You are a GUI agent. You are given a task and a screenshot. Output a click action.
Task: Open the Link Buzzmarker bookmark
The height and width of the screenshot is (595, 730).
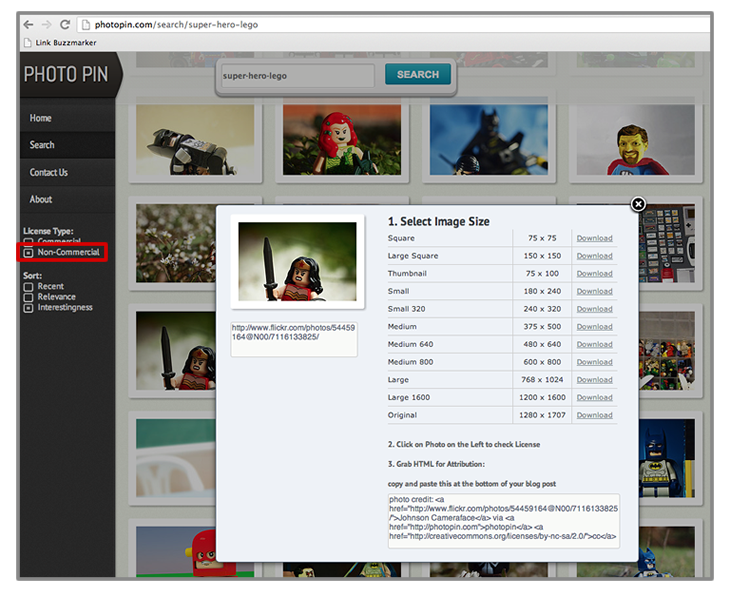(x=60, y=42)
